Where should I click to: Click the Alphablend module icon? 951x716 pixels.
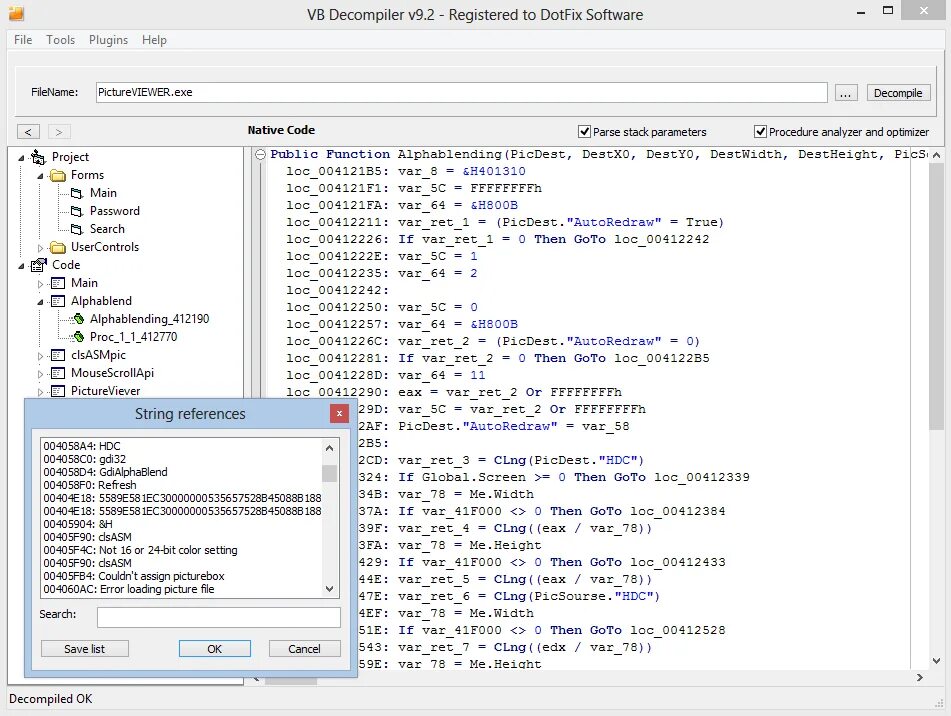pos(58,301)
